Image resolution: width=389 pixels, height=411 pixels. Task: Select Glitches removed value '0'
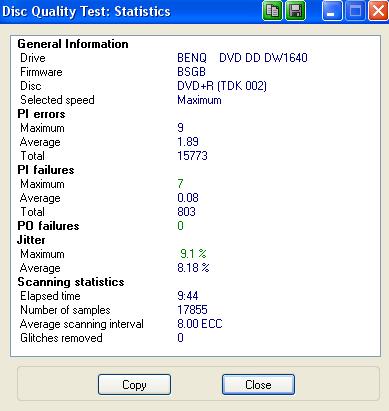[x=180, y=338]
